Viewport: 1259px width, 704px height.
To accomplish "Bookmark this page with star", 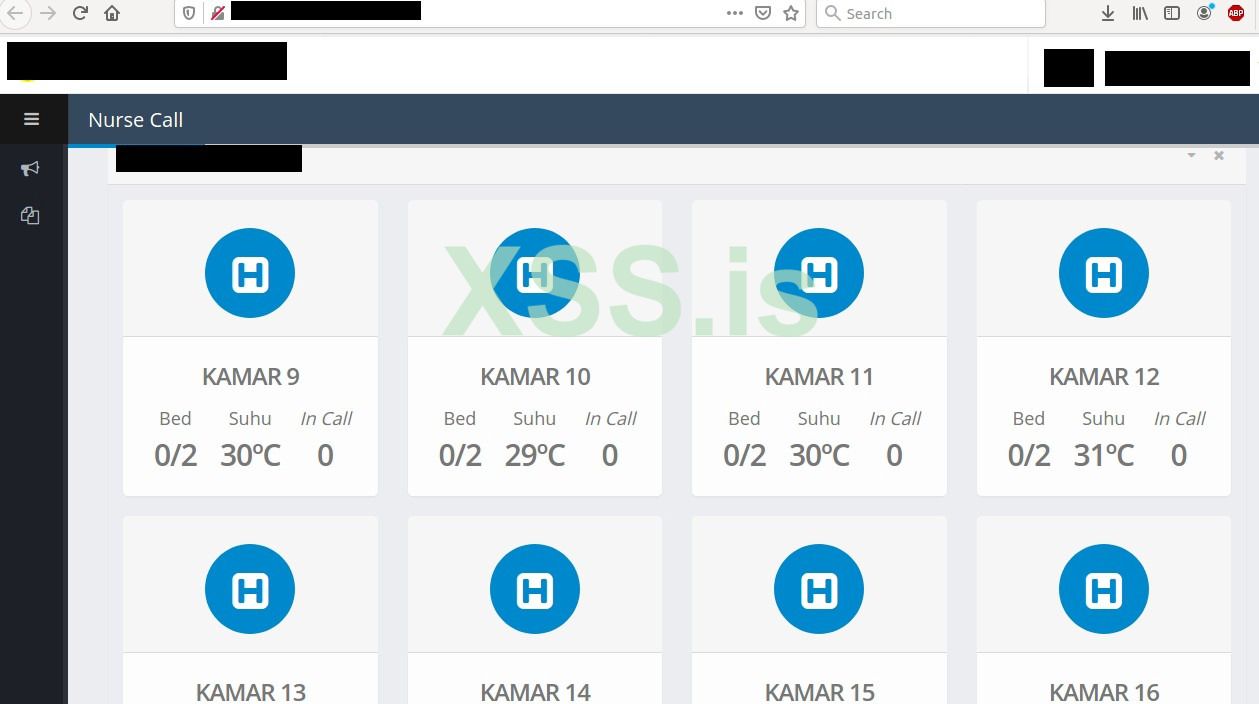I will click(791, 13).
